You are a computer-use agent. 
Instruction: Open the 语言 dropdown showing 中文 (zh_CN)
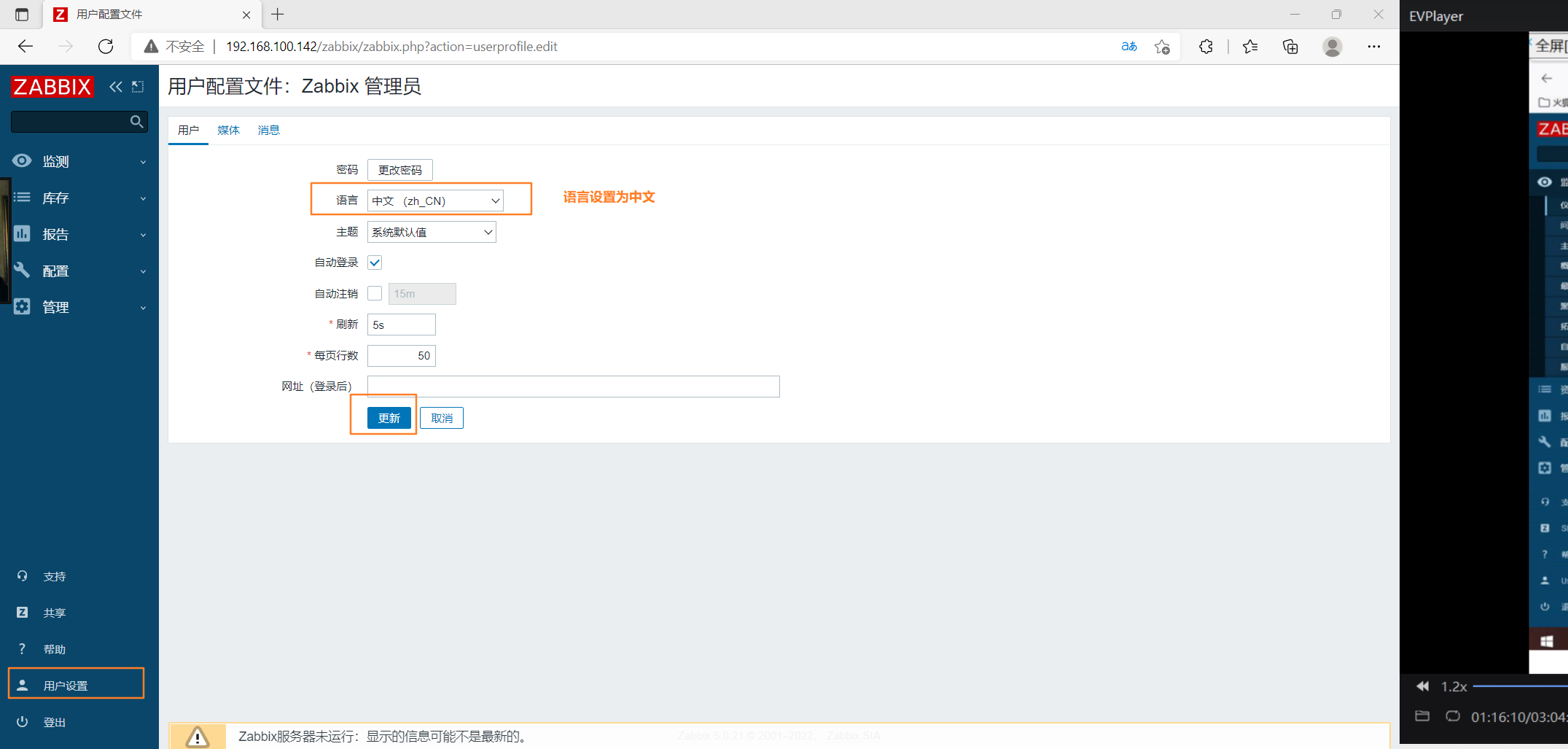point(435,201)
